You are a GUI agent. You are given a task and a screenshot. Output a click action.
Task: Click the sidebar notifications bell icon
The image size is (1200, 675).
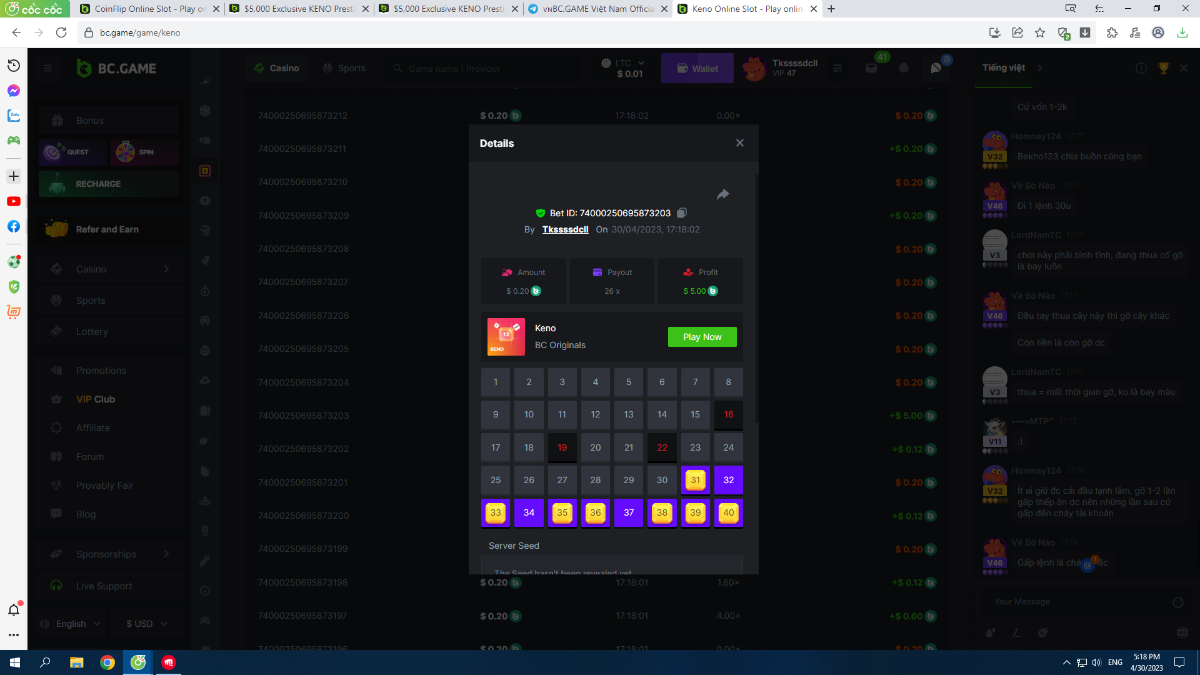click(x=14, y=609)
